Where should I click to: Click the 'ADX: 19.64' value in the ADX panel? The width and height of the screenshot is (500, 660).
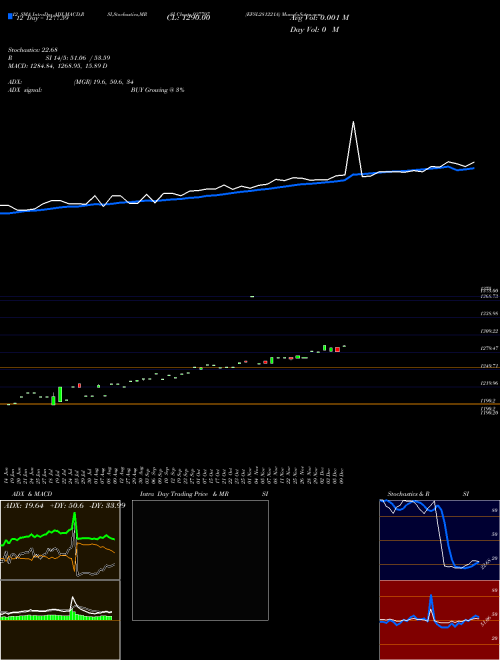[x=24, y=505]
